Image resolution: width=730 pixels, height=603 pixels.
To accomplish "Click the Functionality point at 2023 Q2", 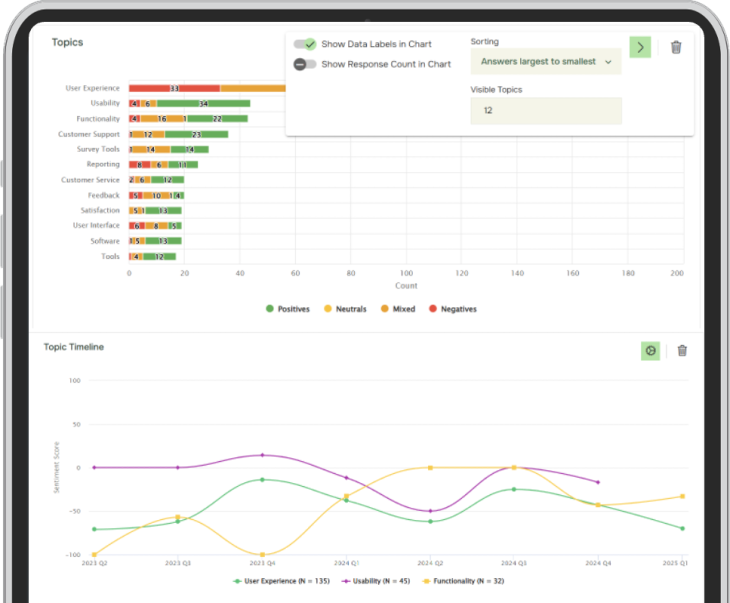I will 95,555.
